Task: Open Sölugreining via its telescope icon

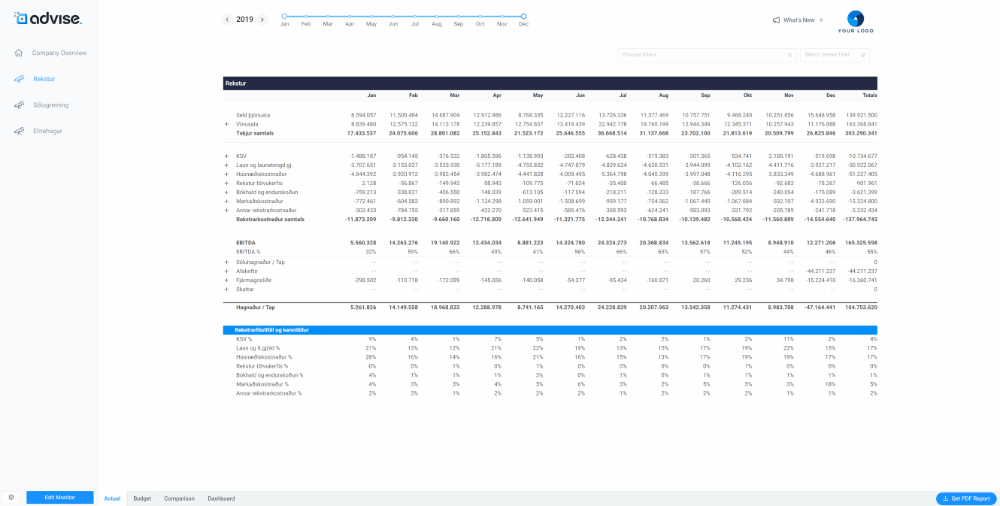Action: [x=19, y=105]
